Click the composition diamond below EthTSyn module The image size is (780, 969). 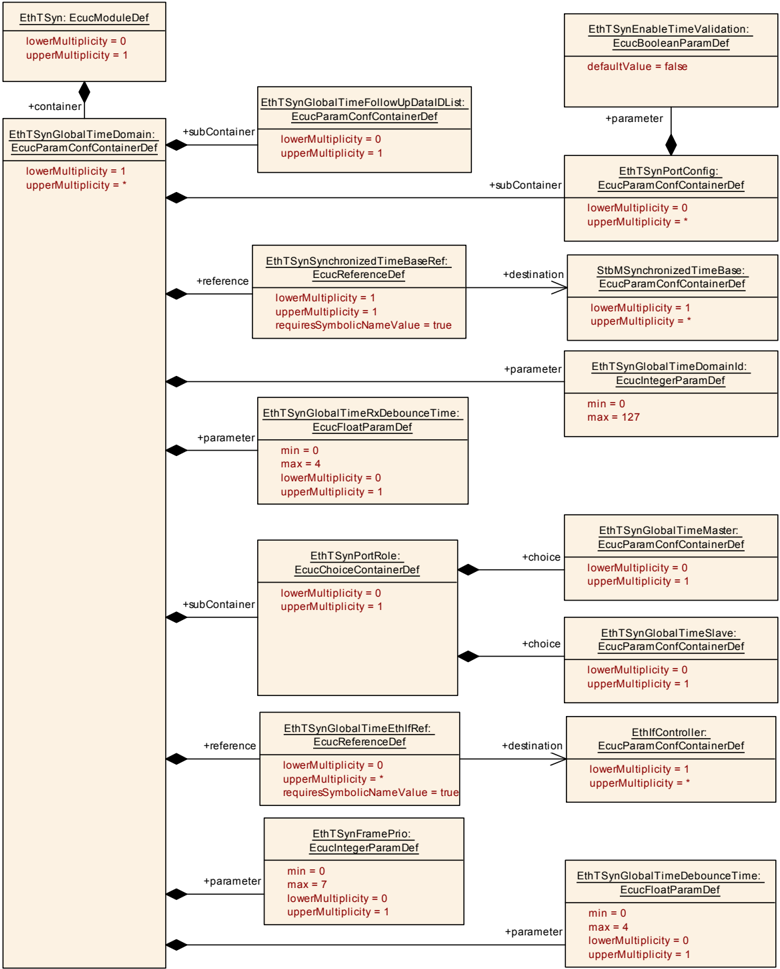[x=84, y=92]
